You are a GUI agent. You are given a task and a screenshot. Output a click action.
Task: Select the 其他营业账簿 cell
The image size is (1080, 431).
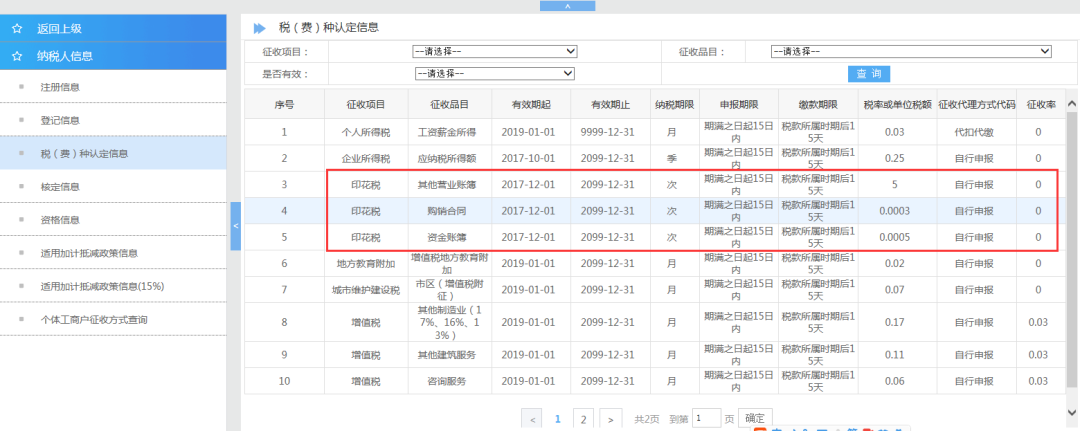tap(449, 185)
